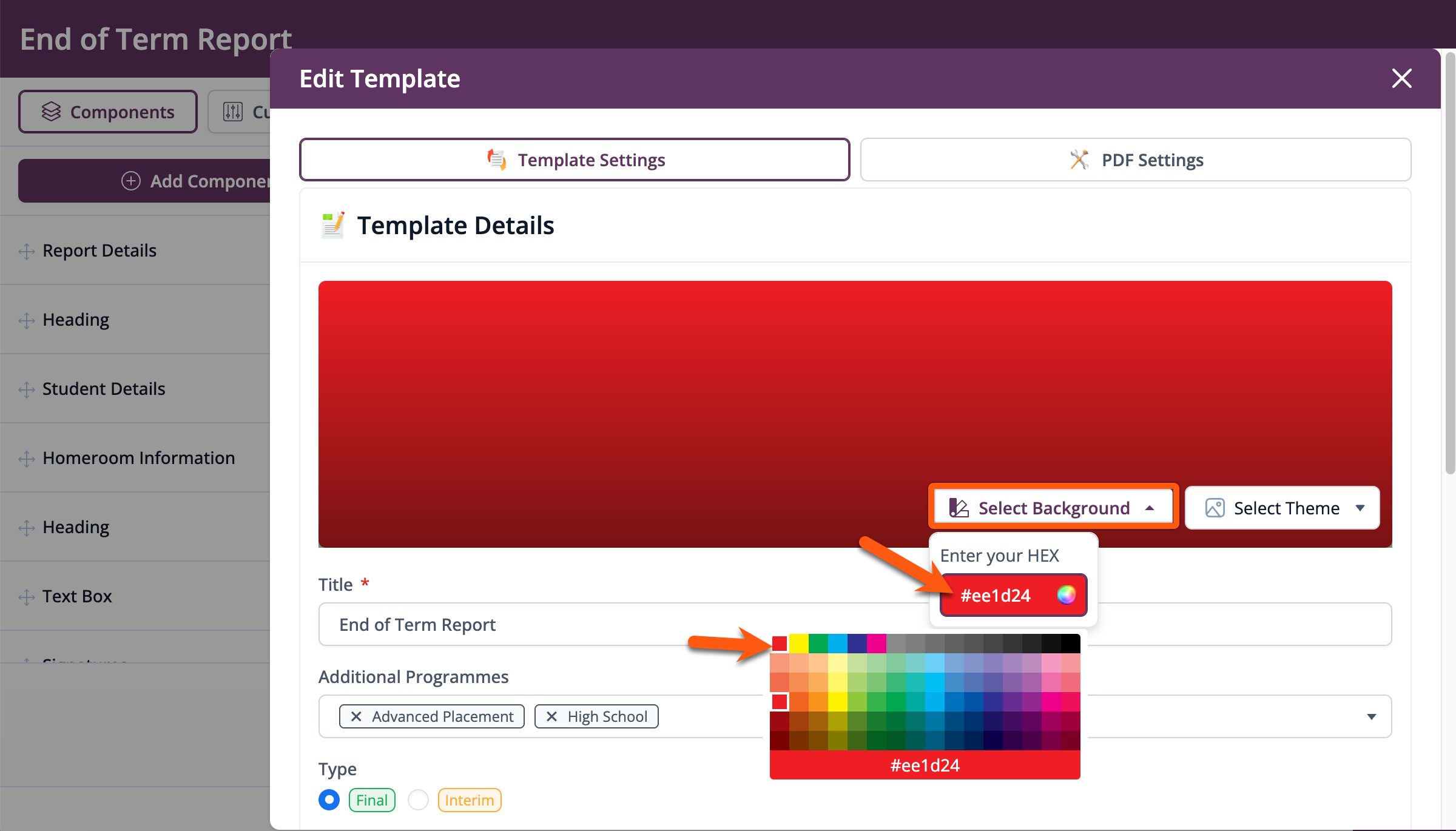Remove the High School programme tag
This screenshot has width=1456, height=831.
tap(551, 716)
